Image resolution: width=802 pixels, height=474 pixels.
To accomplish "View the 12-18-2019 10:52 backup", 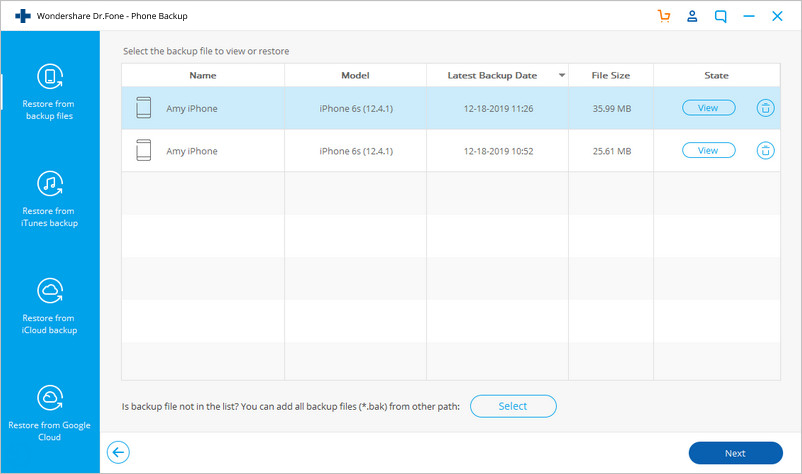I will [708, 150].
